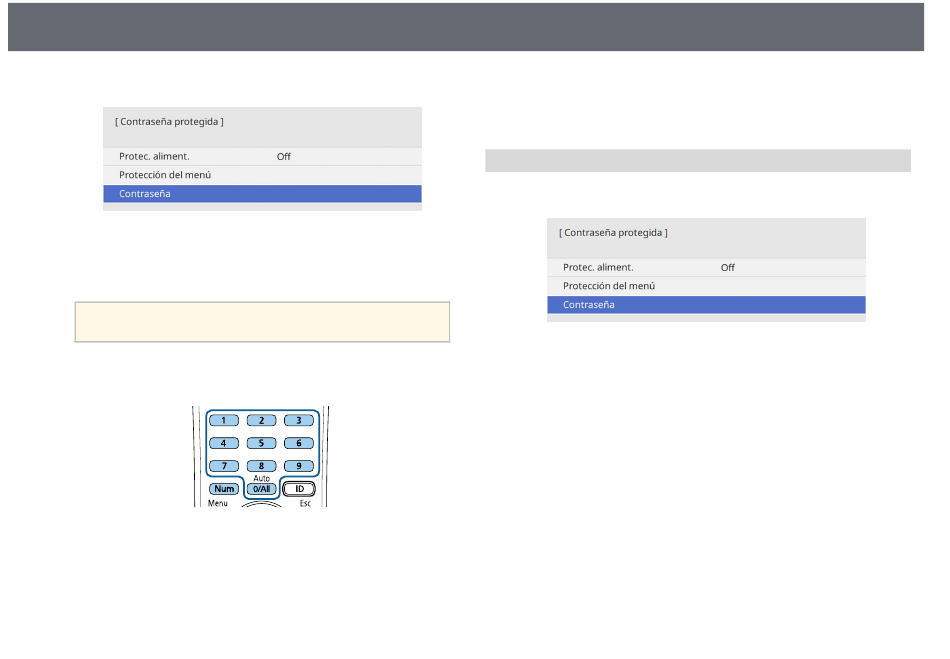Click the 0/All button on the remote
The width and height of the screenshot is (950, 659).
[x=261, y=489]
